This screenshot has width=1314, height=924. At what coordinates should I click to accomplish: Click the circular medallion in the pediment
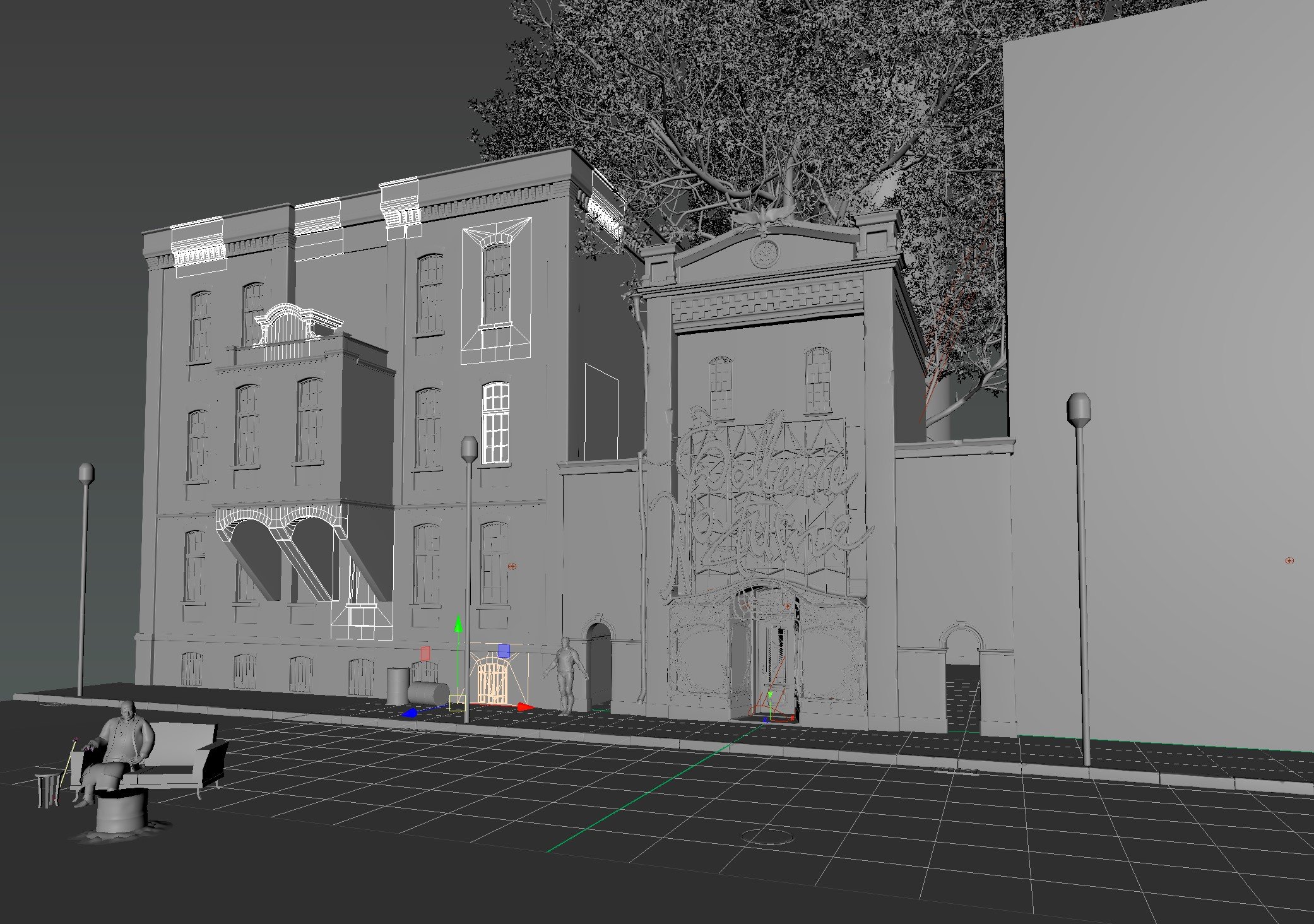click(764, 253)
